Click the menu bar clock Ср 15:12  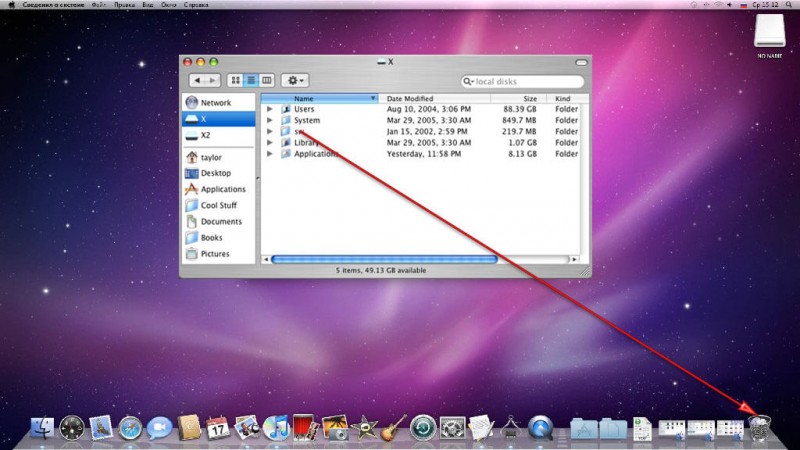pos(765,5)
